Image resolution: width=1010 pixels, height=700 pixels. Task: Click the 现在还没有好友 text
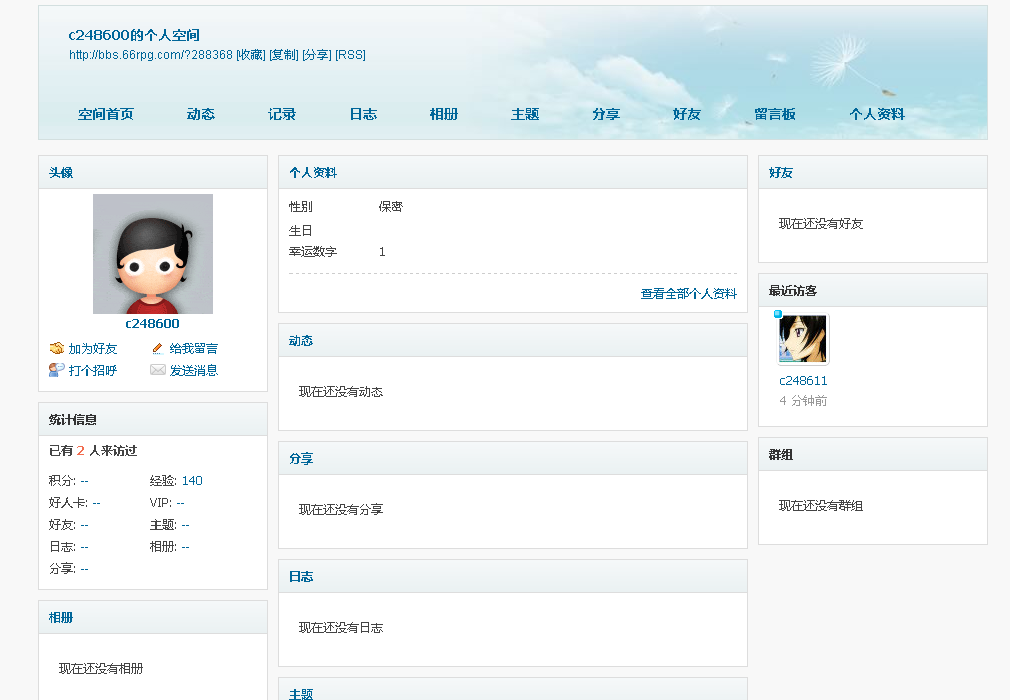click(821, 223)
